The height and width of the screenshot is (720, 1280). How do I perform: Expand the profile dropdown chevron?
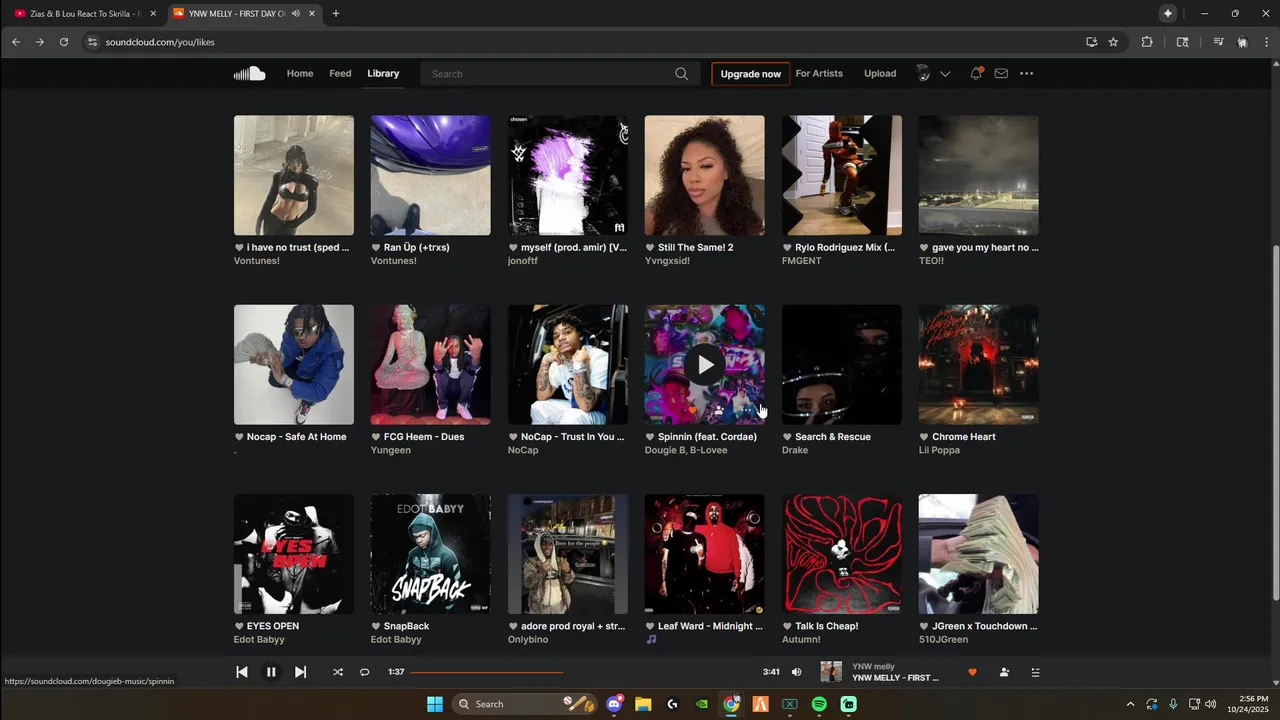coord(945,74)
